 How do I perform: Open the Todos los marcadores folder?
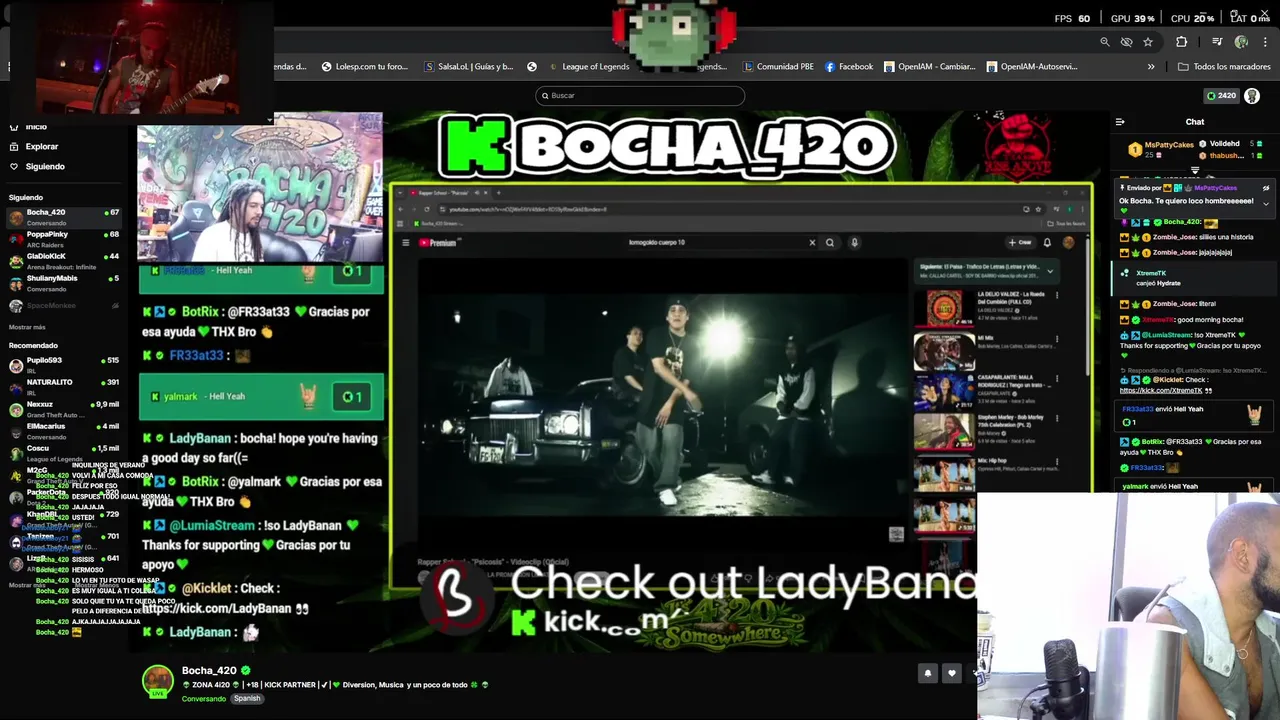pos(1224,67)
